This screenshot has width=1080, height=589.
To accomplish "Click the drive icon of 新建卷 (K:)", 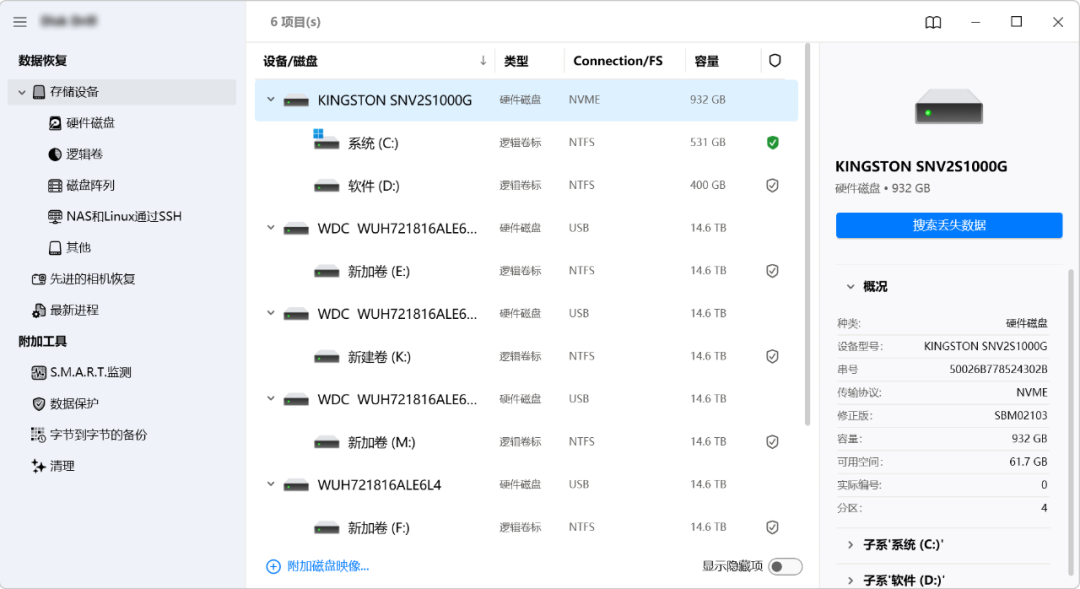I will (326, 358).
